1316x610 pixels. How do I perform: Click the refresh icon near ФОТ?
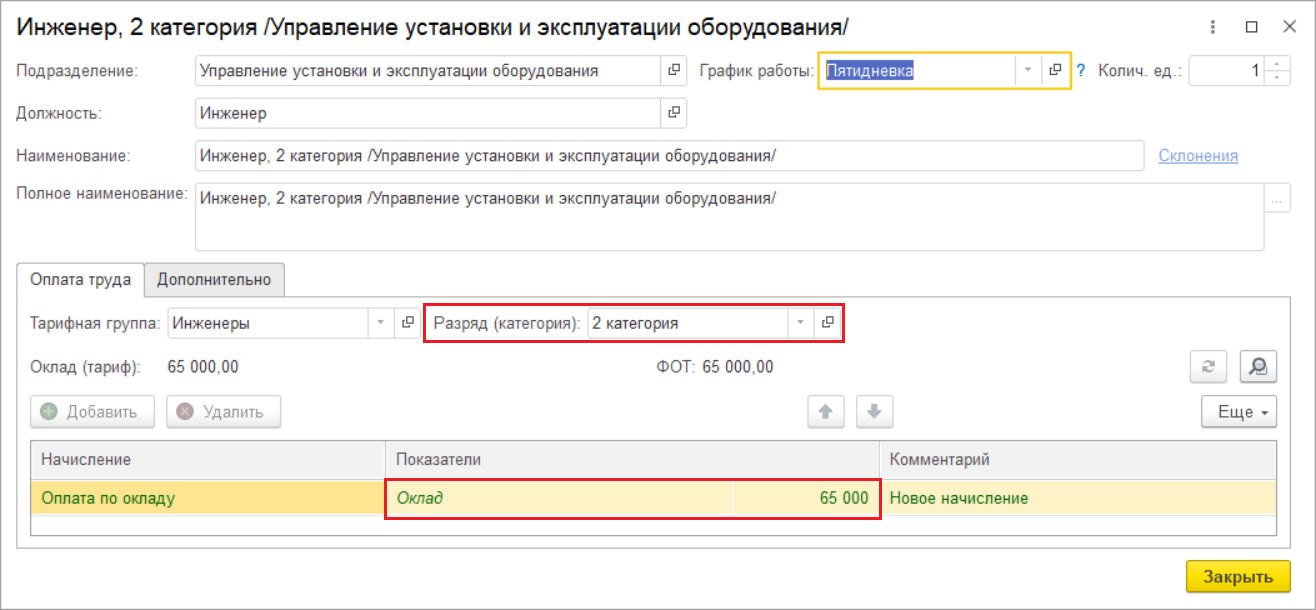pyautogui.click(x=1208, y=368)
